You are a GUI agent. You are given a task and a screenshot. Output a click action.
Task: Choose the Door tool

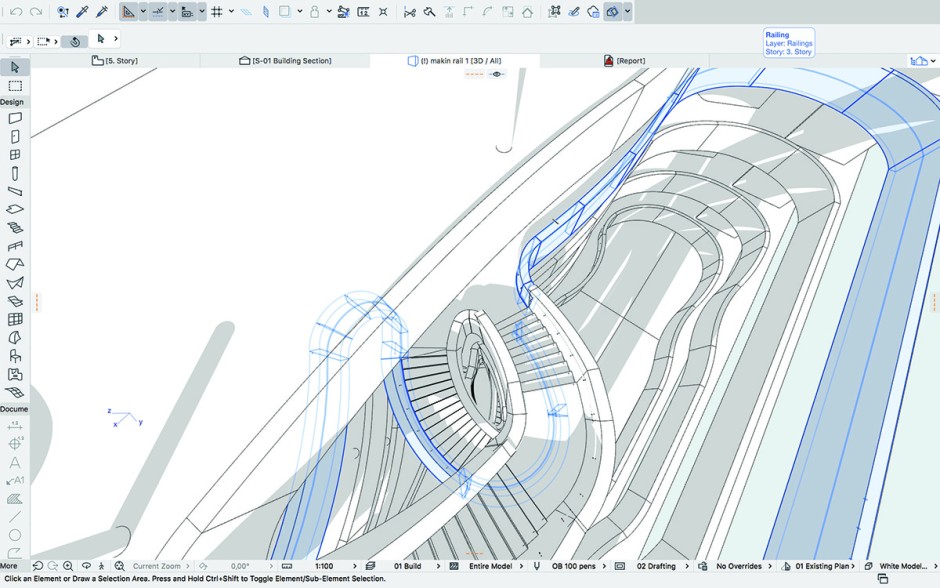point(15,137)
